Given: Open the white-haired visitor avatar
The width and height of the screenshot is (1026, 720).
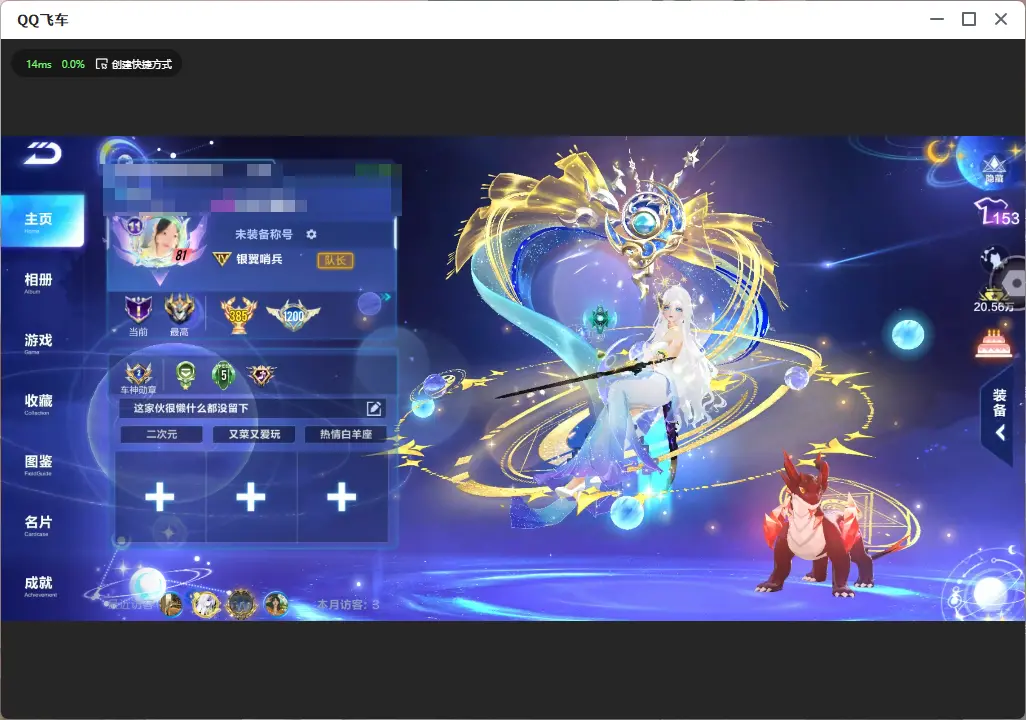Looking at the screenshot, I should click(205, 603).
